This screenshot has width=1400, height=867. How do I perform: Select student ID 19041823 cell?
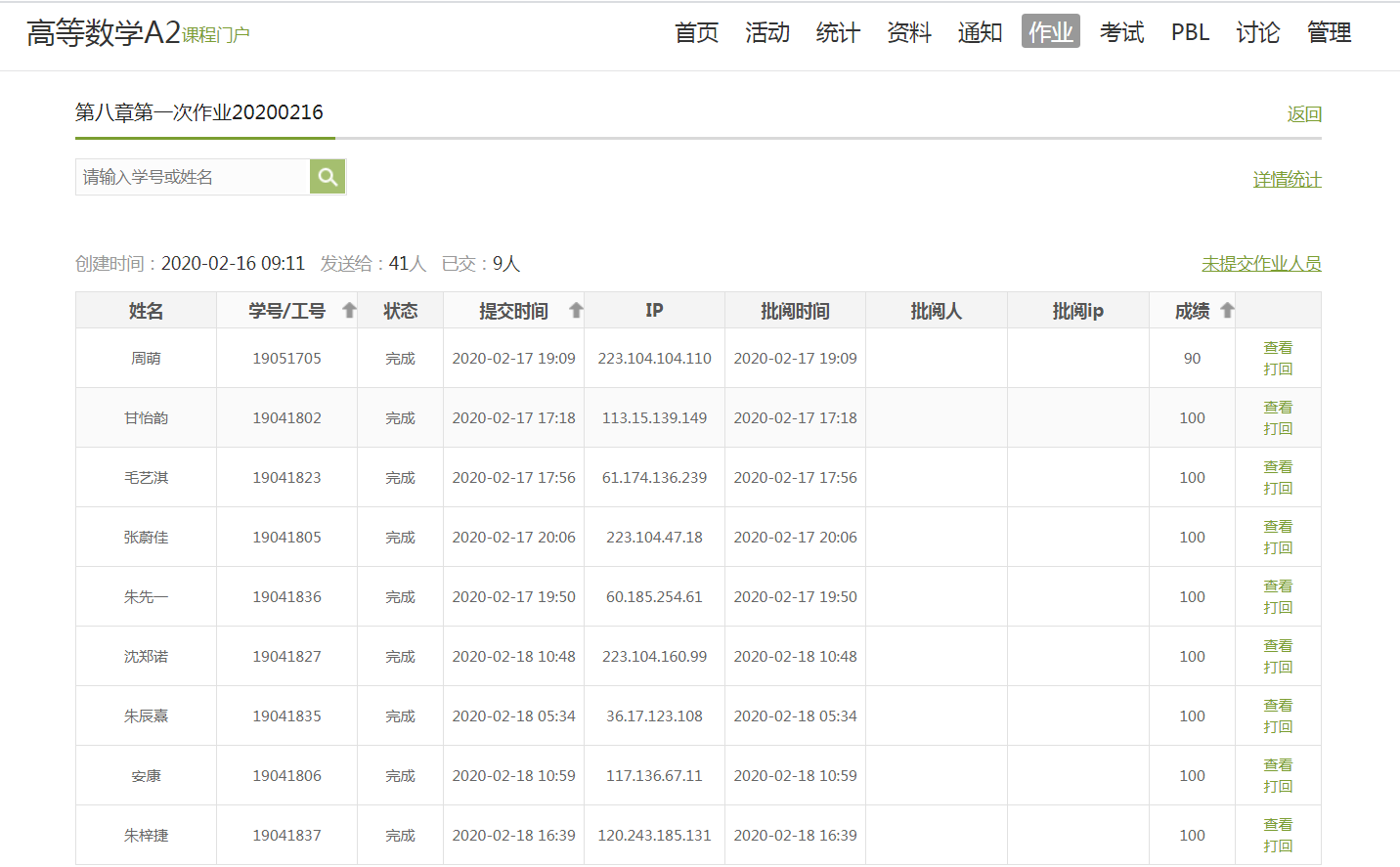(286, 478)
